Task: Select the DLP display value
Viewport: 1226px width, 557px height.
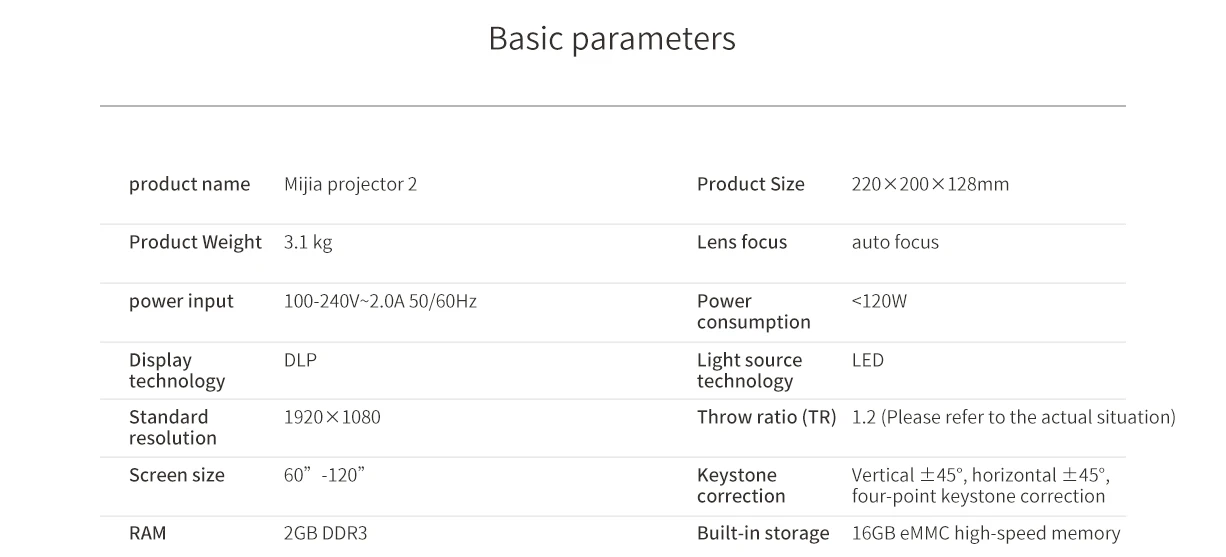Action: tap(300, 360)
